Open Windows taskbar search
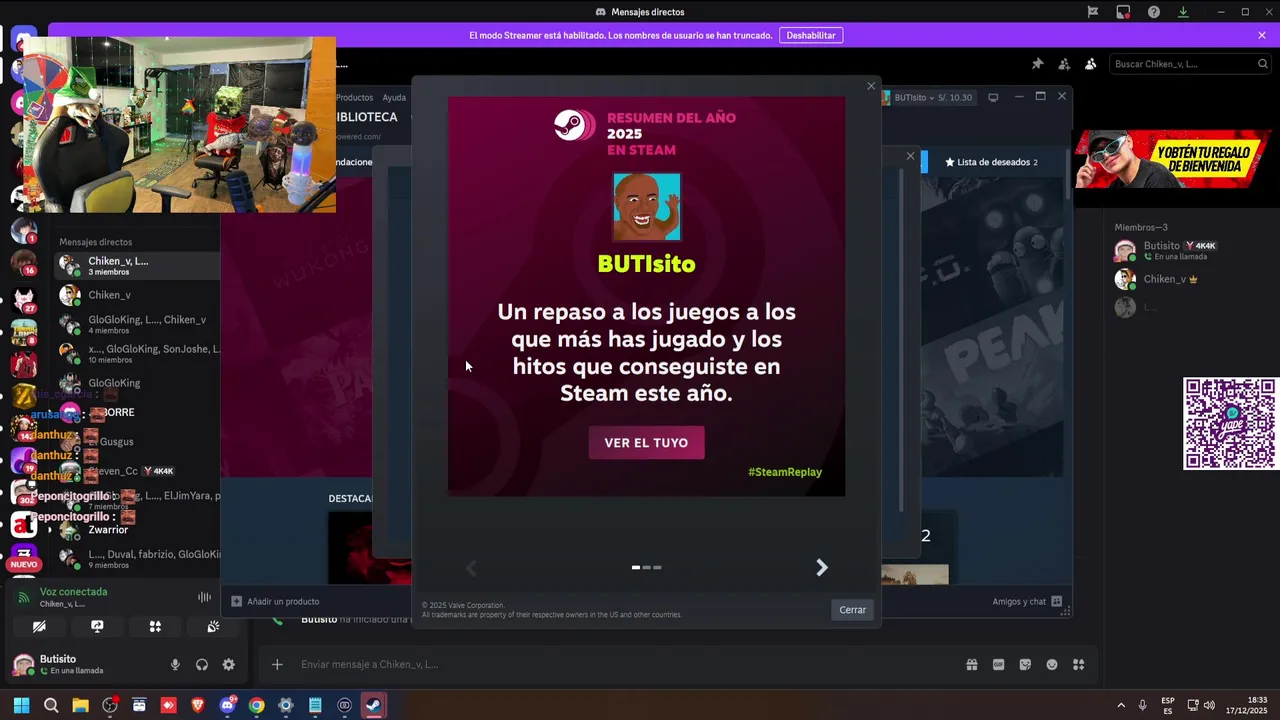This screenshot has height=720, width=1280. click(51, 705)
